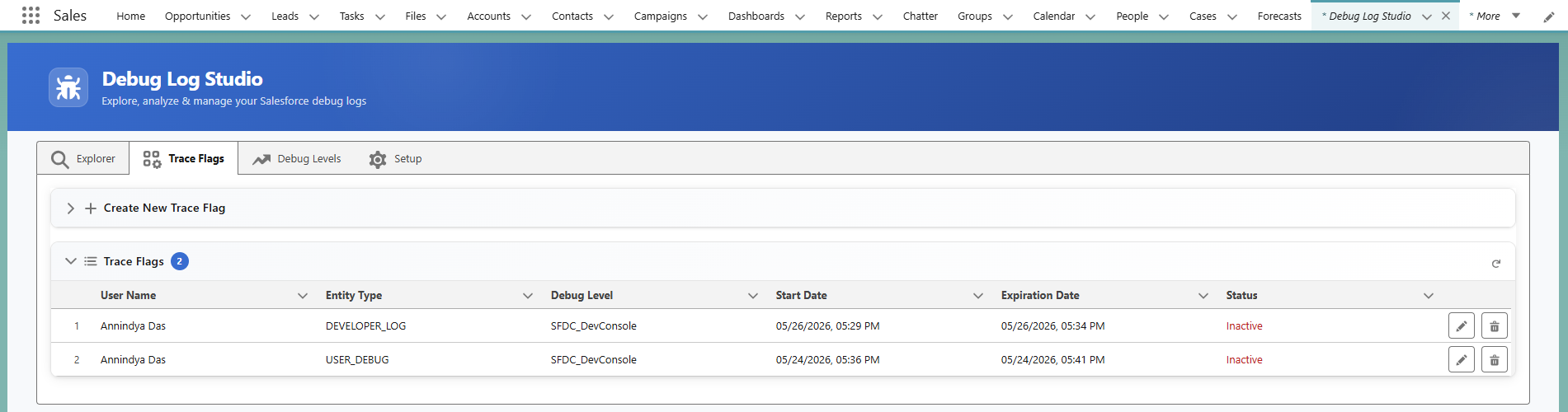Refresh the Trace Flags list
1568x412 pixels.
(1496, 264)
